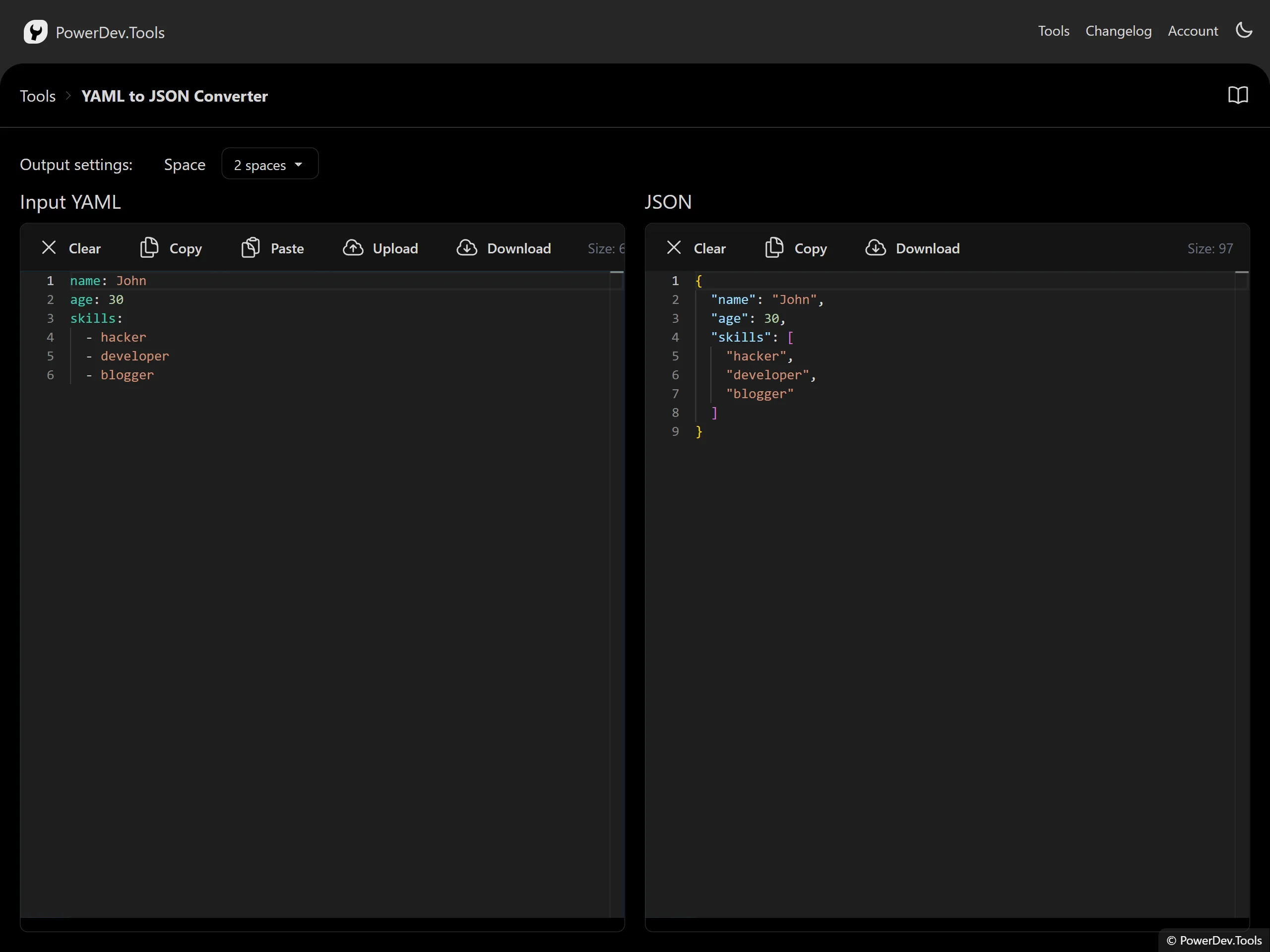Image resolution: width=1270 pixels, height=952 pixels.
Task: Upload a YAML file
Action: (381, 248)
